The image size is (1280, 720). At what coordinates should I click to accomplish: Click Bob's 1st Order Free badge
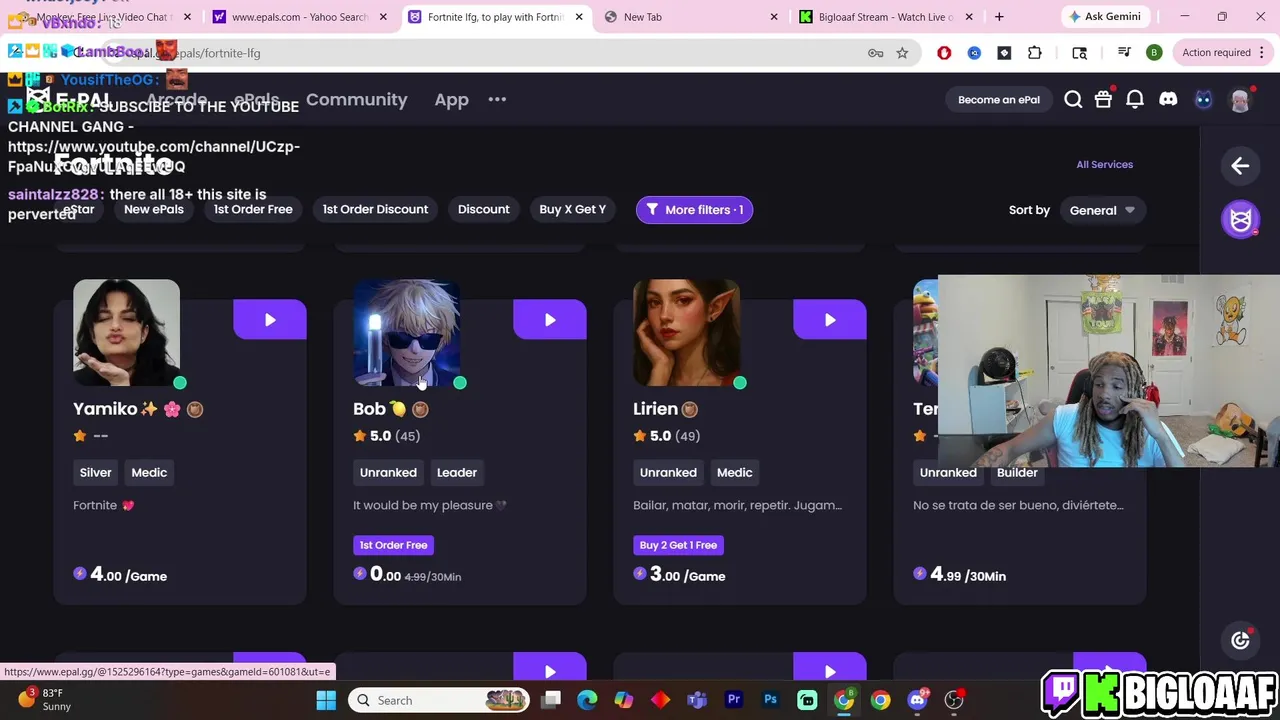click(393, 545)
